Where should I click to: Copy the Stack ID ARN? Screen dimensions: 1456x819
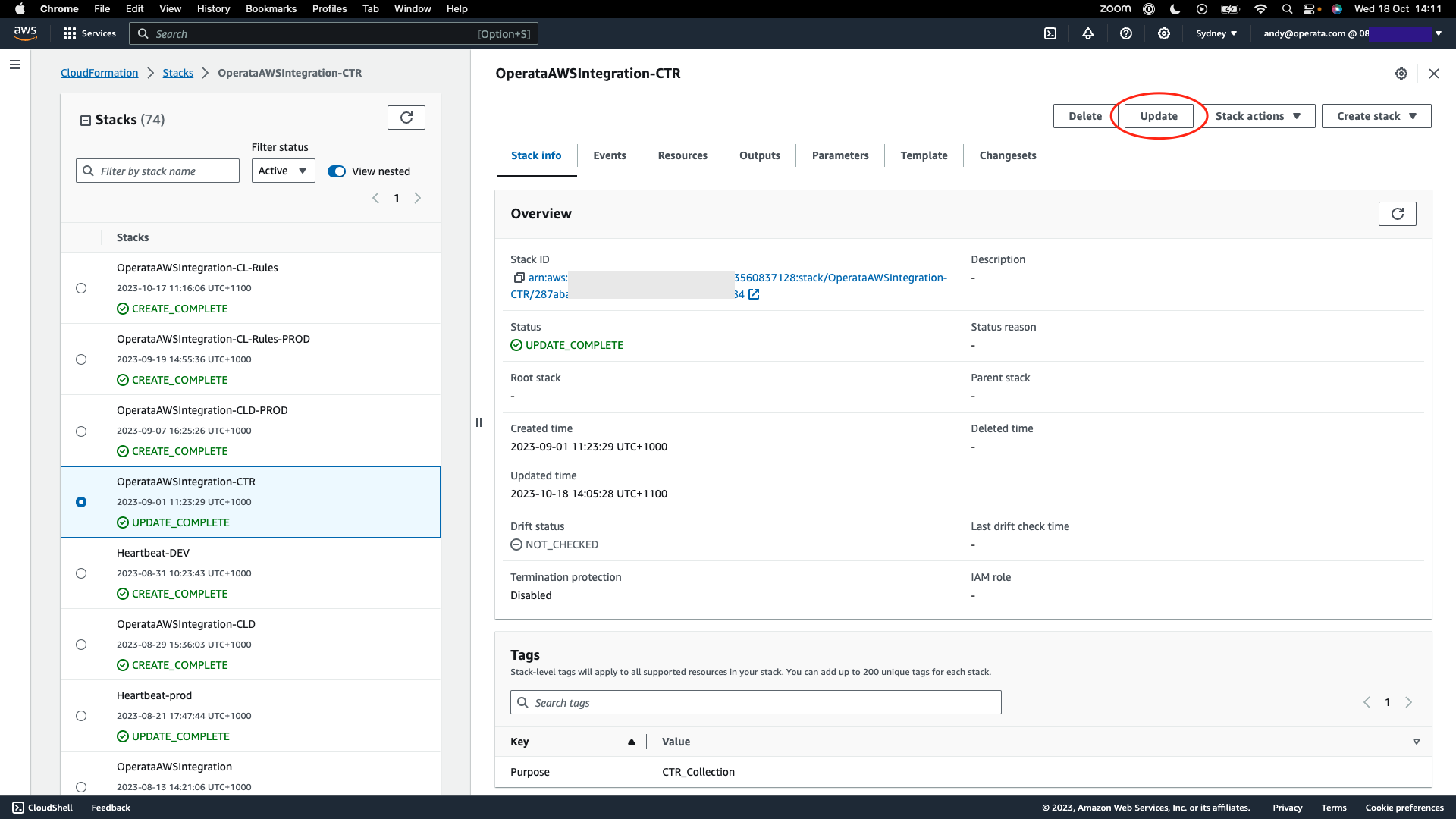(x=519, y=278)
